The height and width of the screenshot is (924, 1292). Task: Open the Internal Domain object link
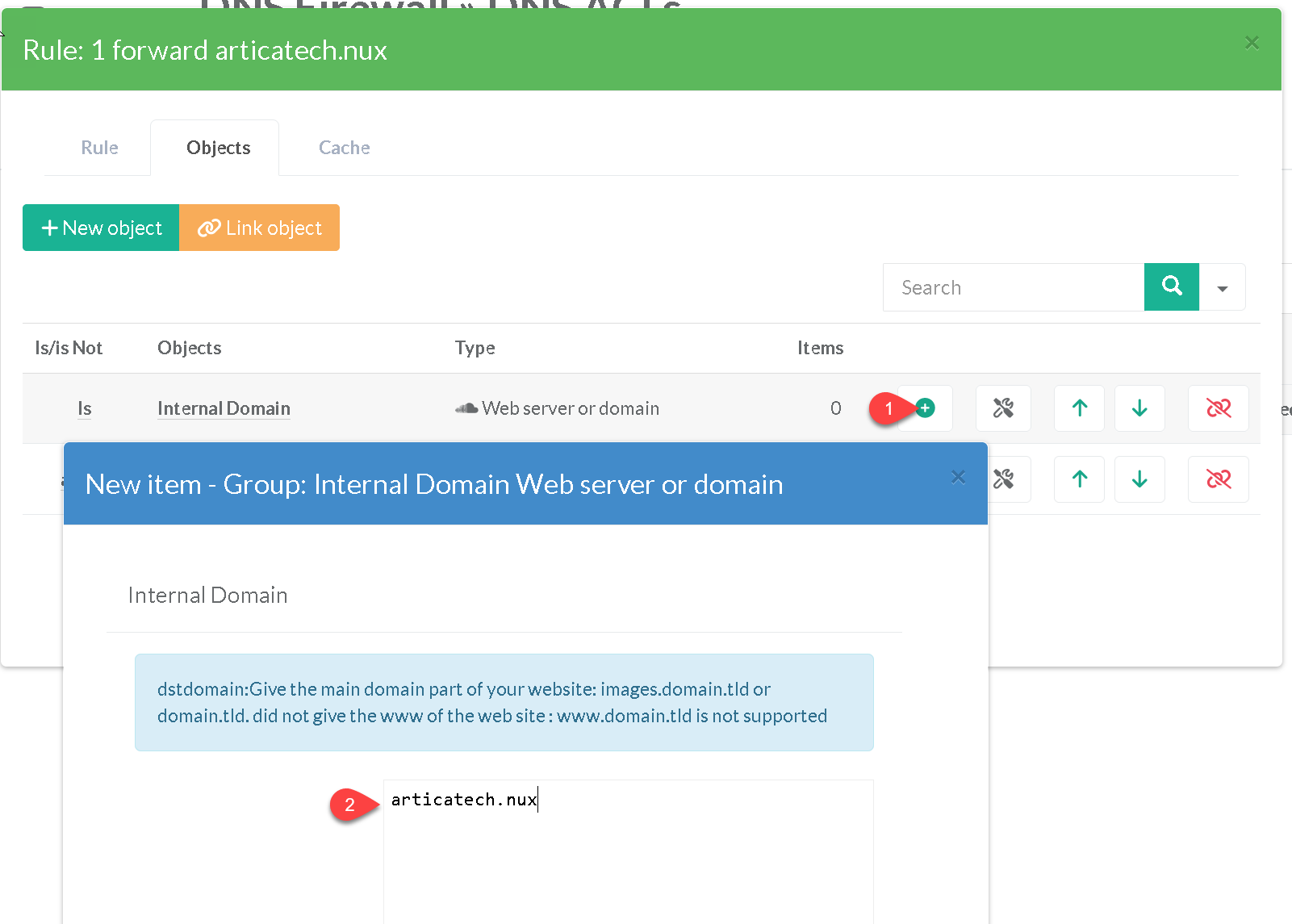(x=224, y=408)
